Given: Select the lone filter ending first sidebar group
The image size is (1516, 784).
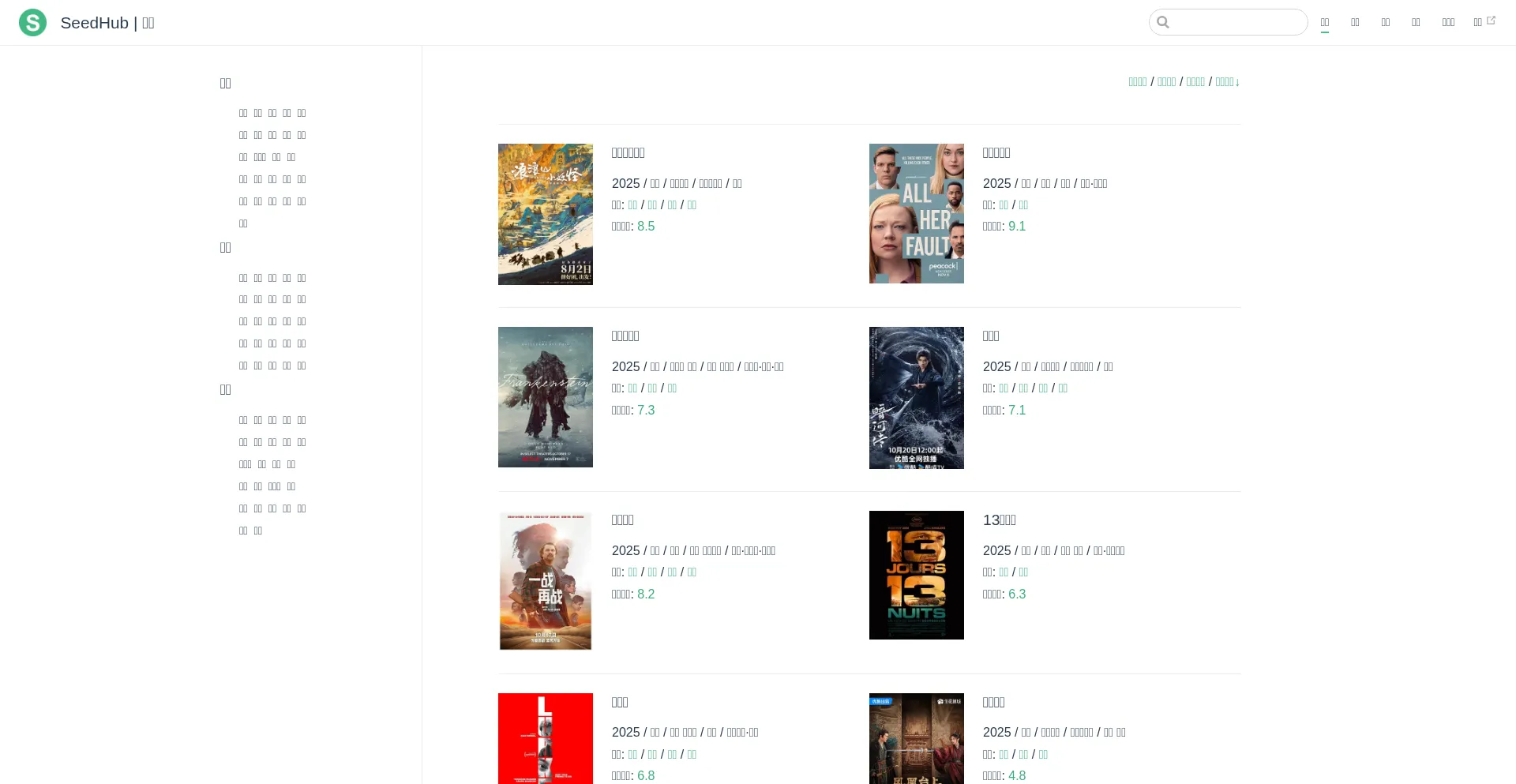Looking at the screenshot, I should [x=243, y=223].
